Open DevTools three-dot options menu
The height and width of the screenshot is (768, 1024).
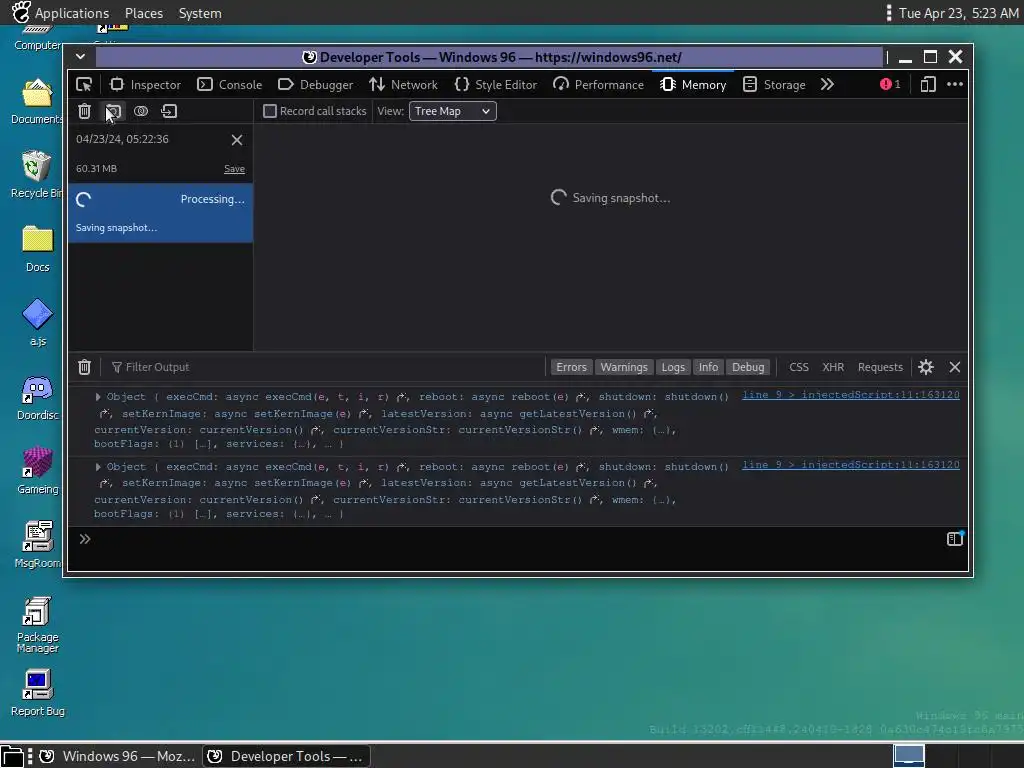click(955, 84)
